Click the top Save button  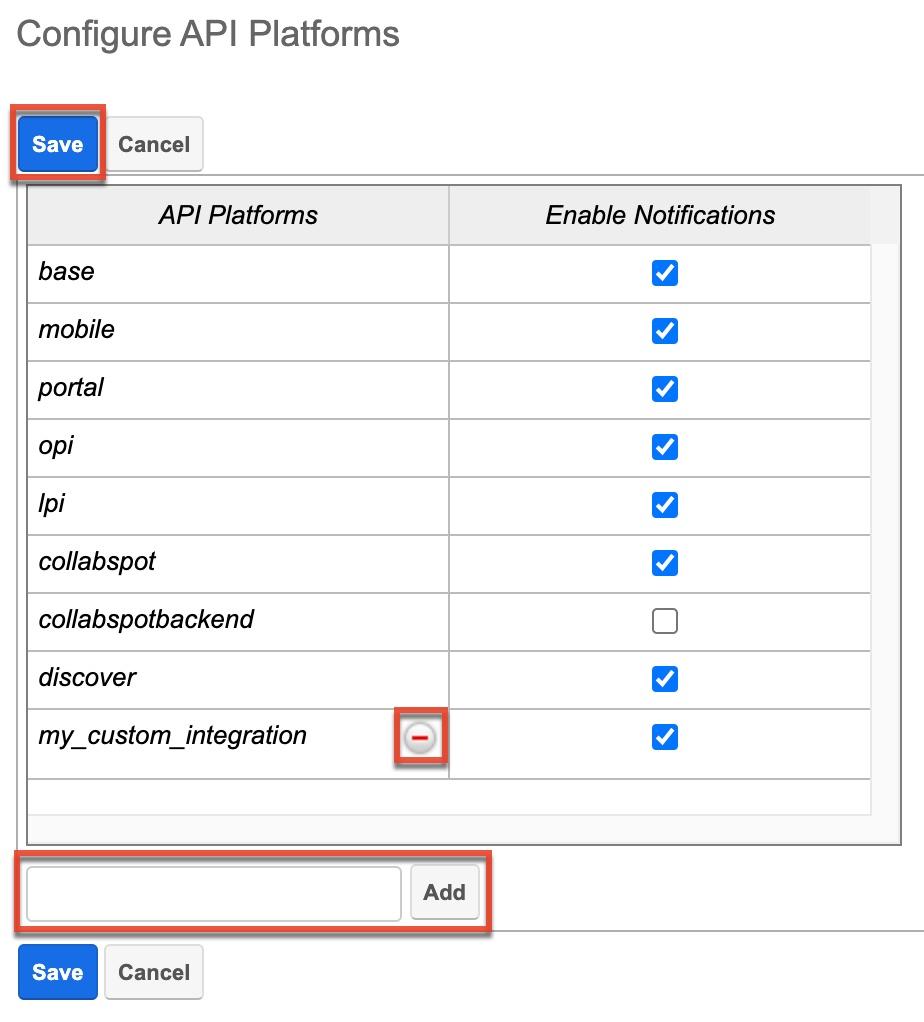(57, 143)
